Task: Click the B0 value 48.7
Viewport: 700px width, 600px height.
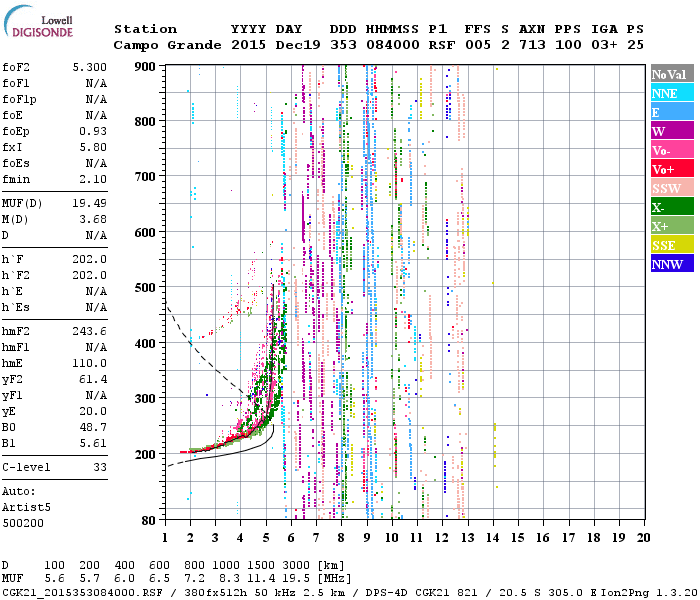Action: [x=93, y=427]
